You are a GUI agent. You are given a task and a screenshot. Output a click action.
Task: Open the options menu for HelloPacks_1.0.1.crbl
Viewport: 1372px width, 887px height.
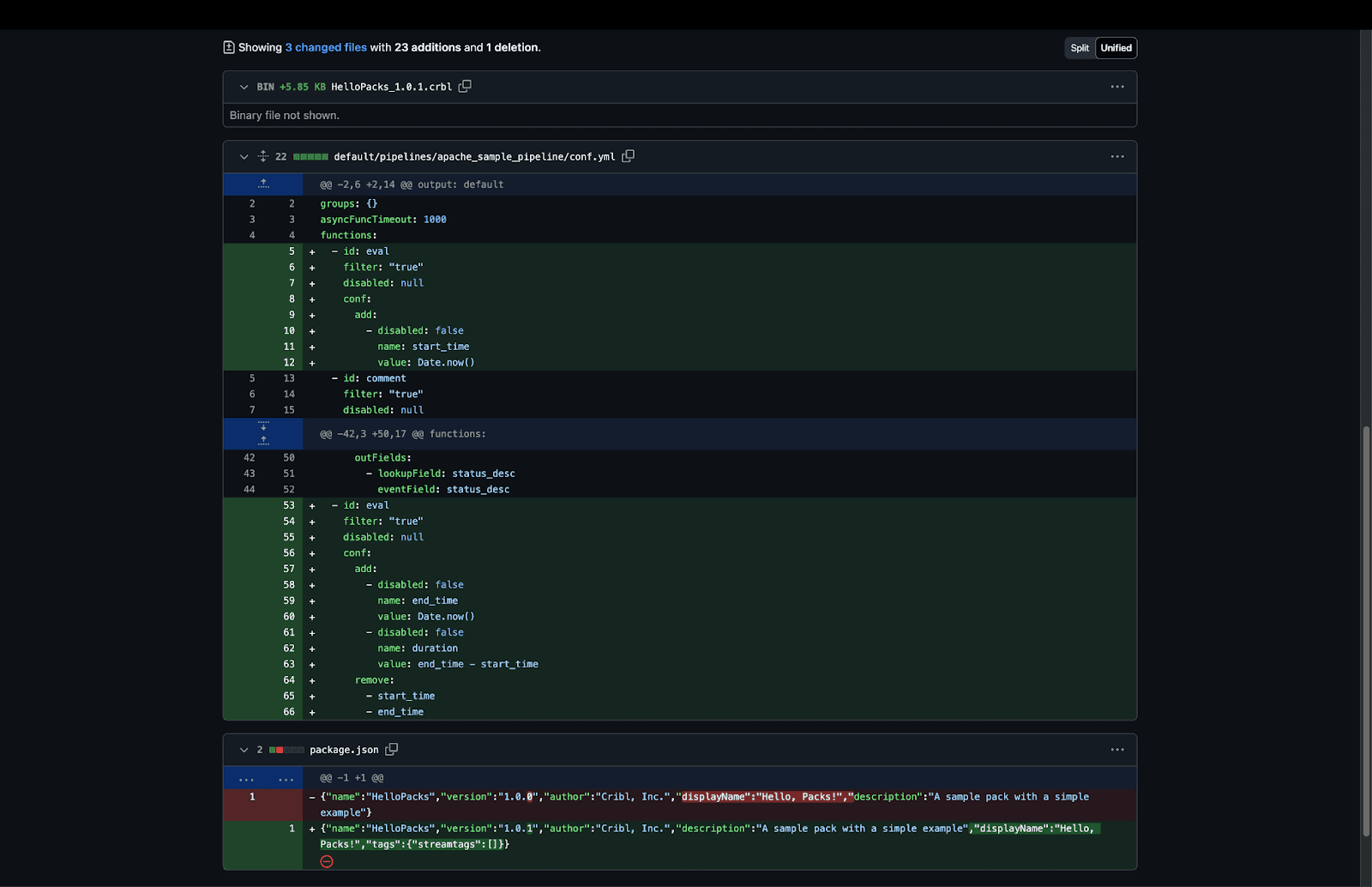click(x=1116, y=87)
